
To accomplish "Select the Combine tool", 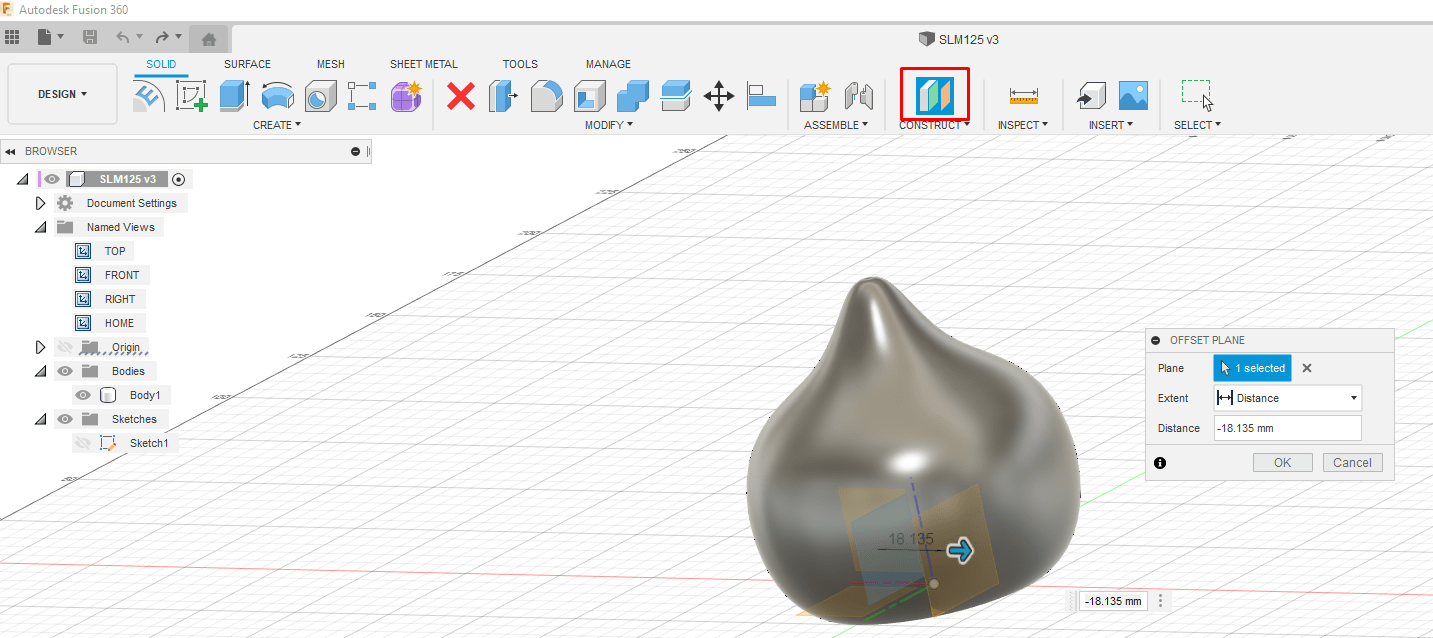I will coord(633,97).
